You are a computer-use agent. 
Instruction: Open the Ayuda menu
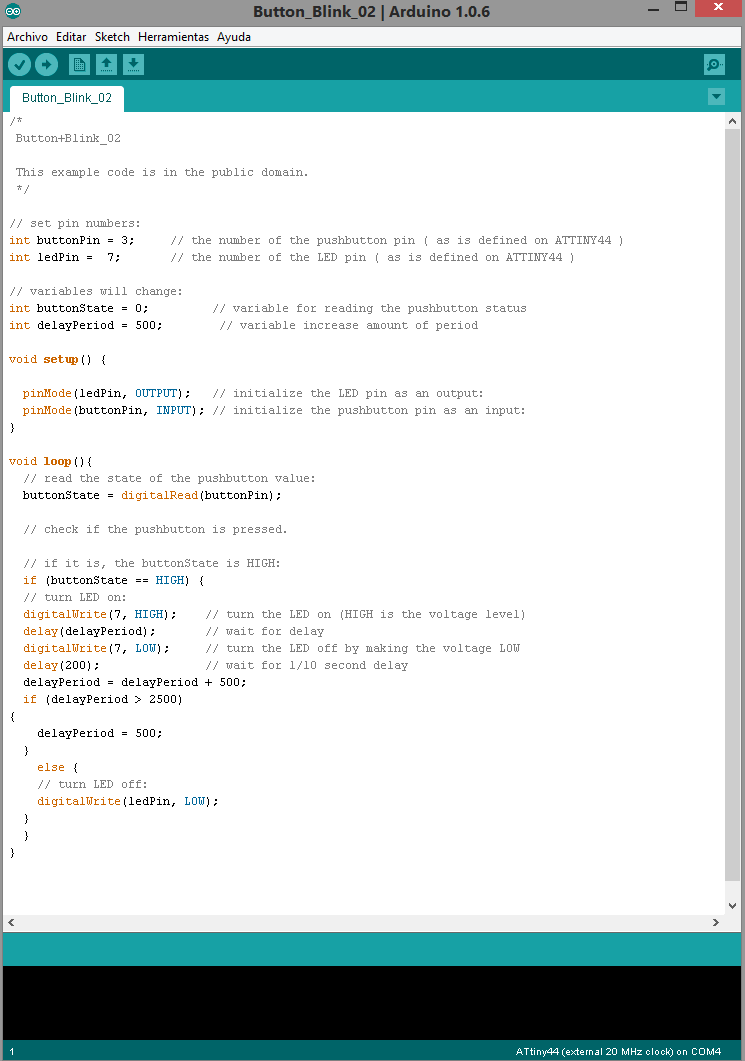233,37
